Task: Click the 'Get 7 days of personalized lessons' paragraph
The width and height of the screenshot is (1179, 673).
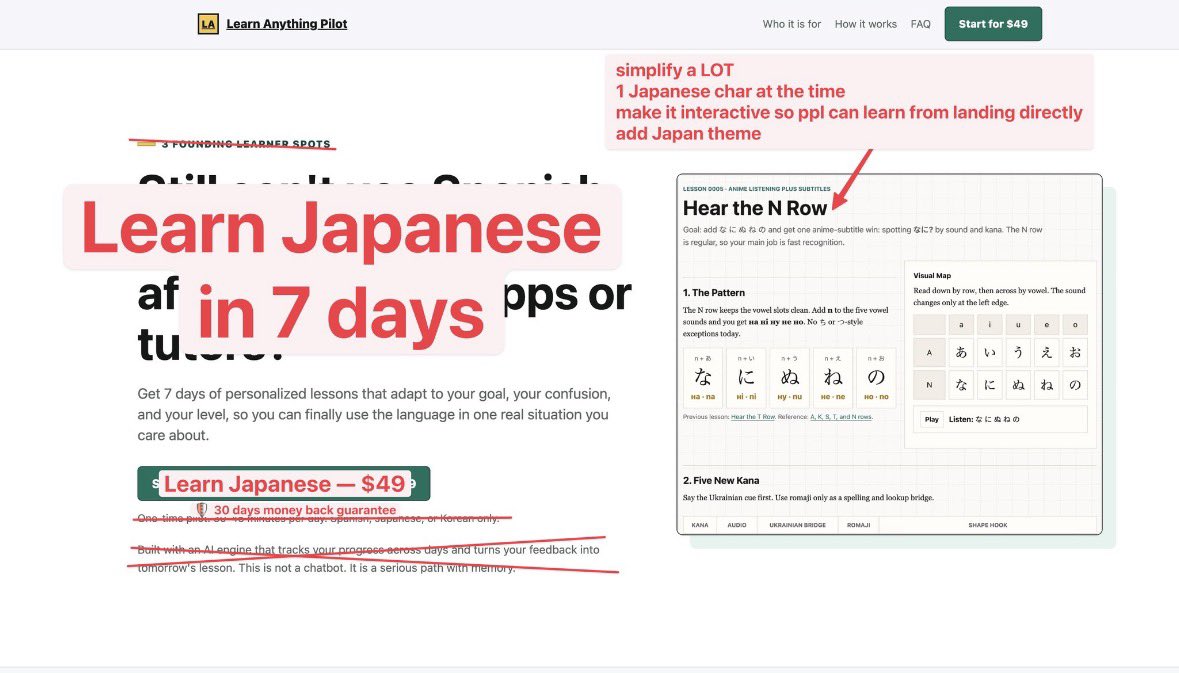Action: tap(374, 414)
